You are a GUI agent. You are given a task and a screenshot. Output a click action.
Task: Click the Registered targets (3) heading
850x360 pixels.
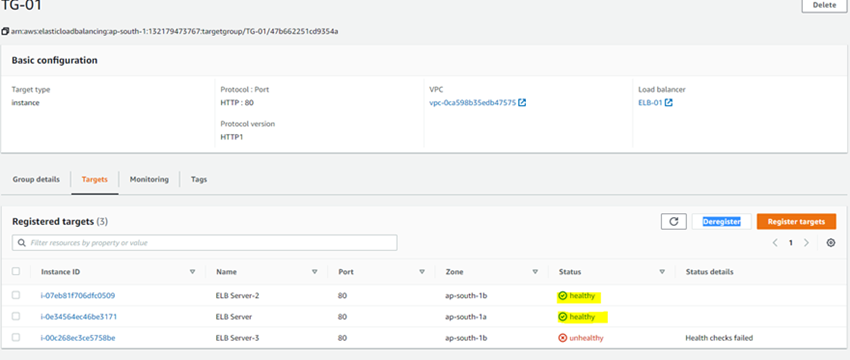point(60,221)
